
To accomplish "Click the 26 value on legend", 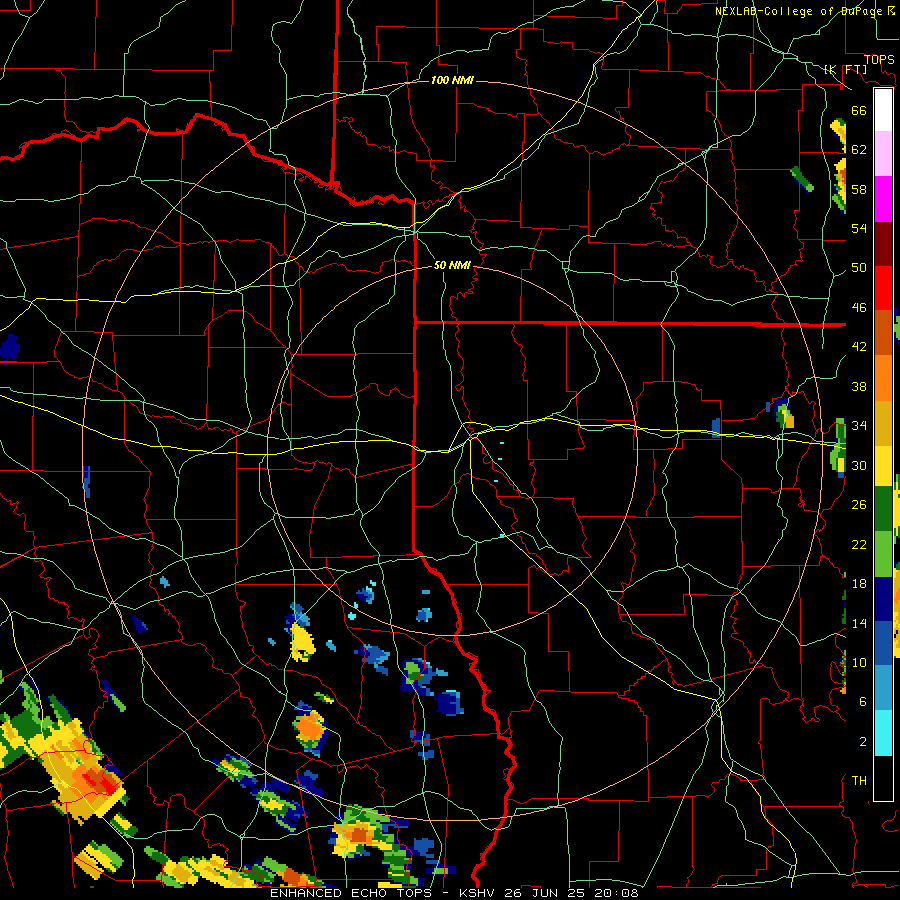I will (859, 505).
